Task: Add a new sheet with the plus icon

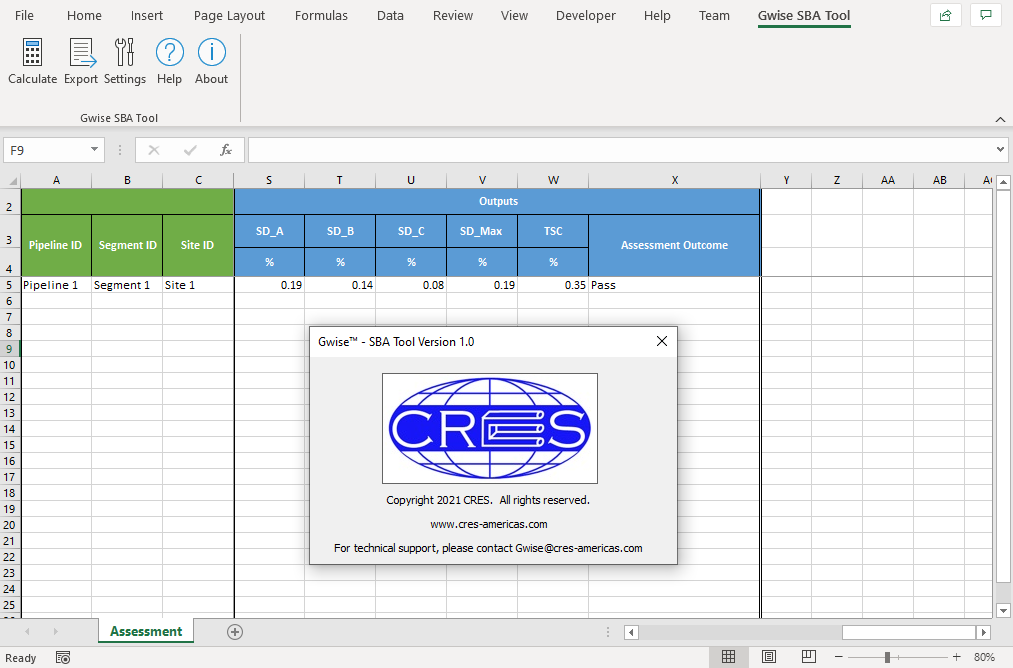Action: tap(235, 632)
